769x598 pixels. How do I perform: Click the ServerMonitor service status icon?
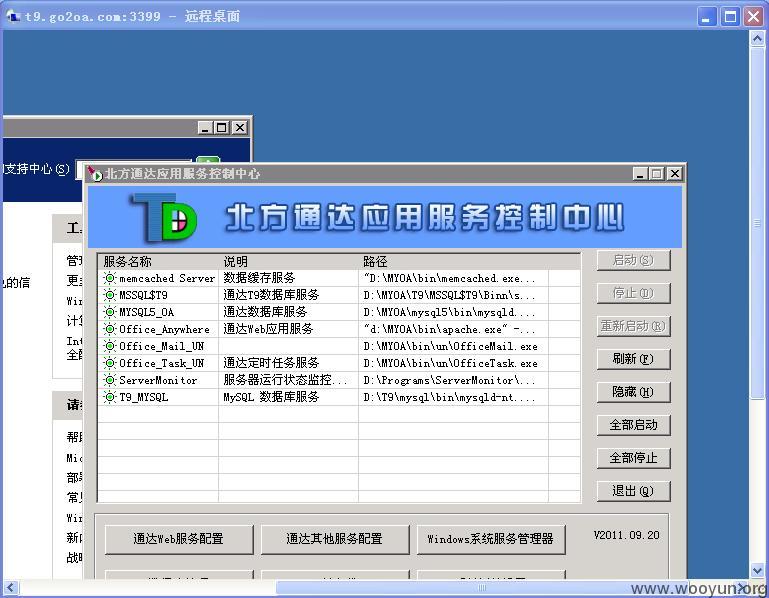(109, 380)
